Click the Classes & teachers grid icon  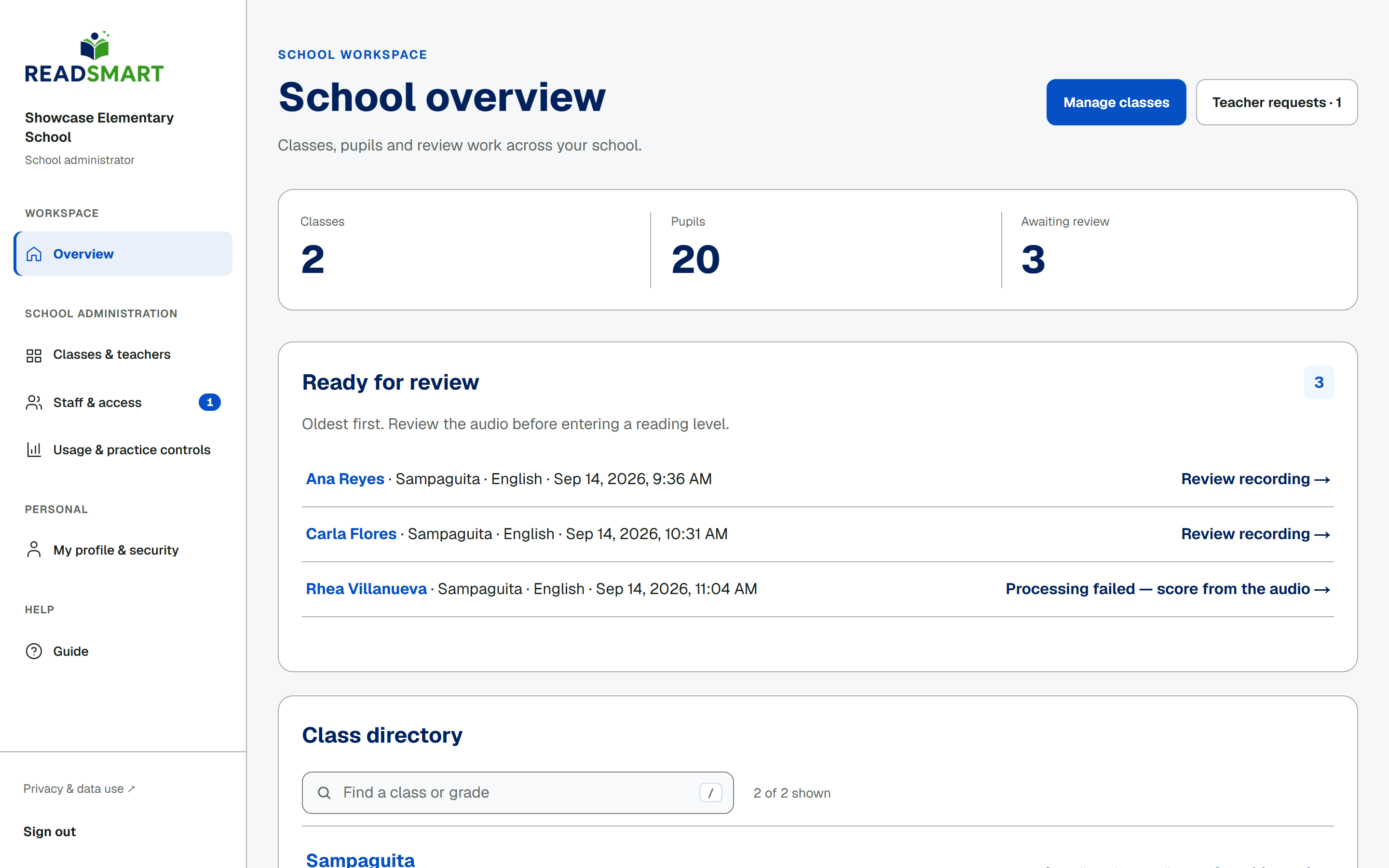[x=34, y=355]
